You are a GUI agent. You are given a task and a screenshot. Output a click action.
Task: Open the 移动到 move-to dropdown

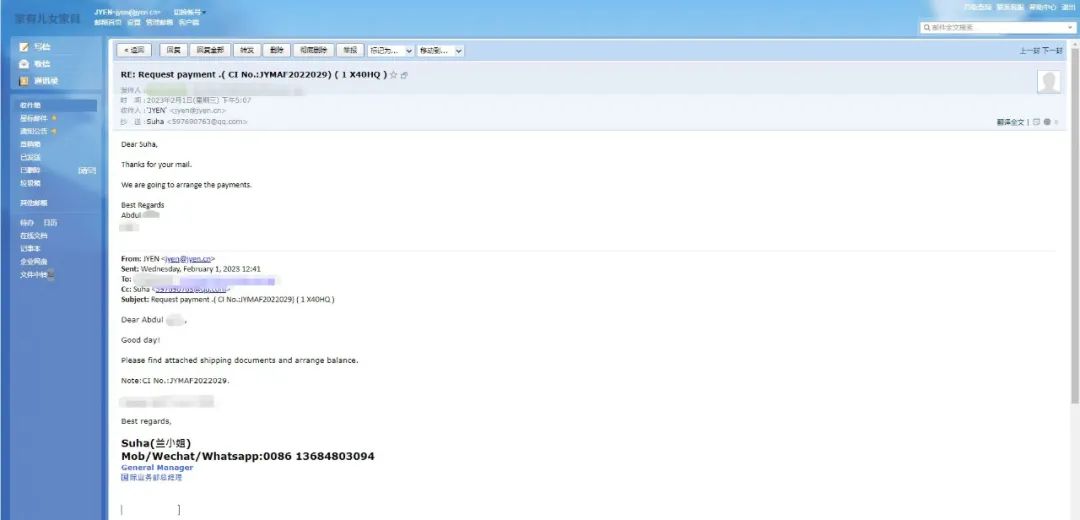(440, 50)
